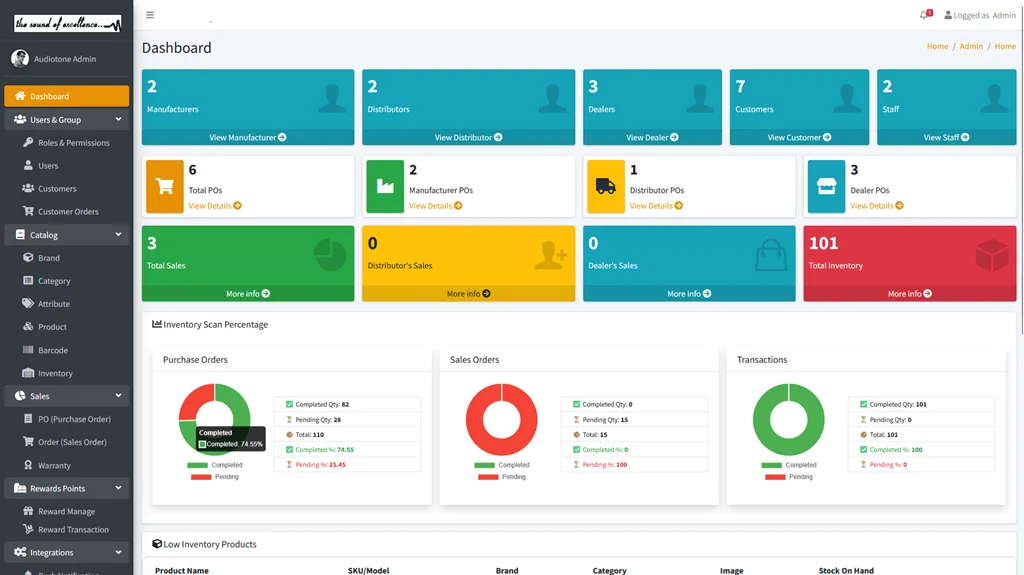
Task: Click the Completed Qty: 82 row
Action: (347, 404)
